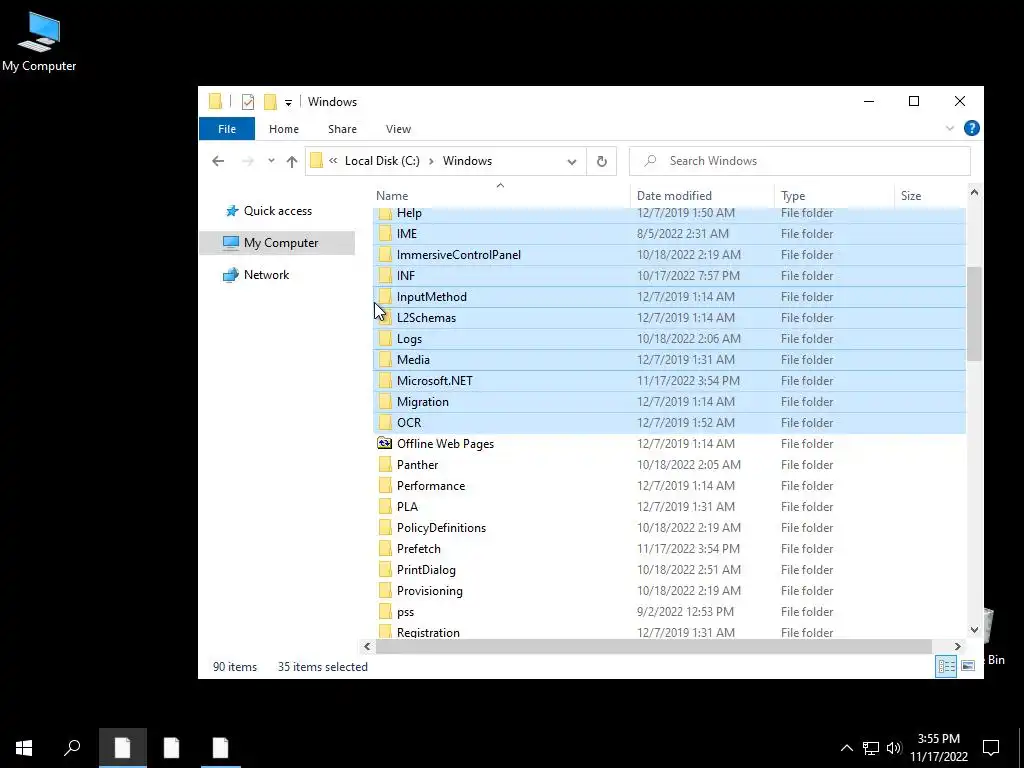Switch to Large icons view button

968,666
